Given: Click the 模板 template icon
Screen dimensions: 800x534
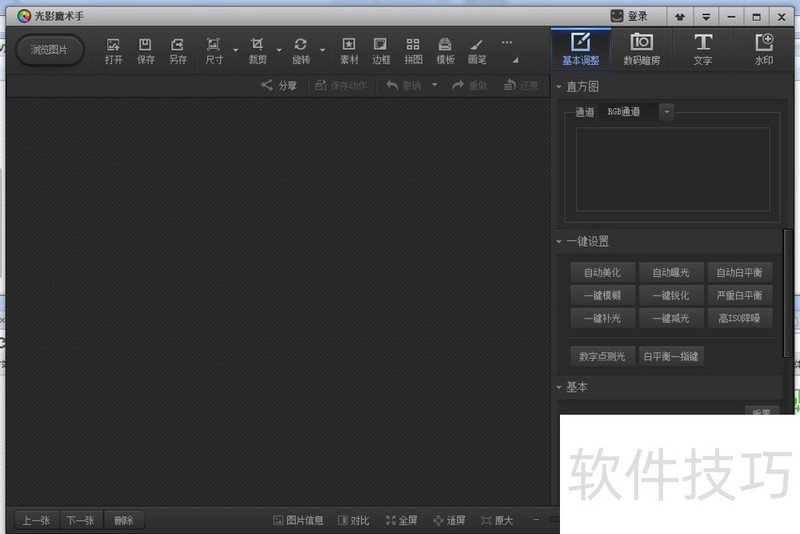Looking at the screenshot, I should coord(445,50).
